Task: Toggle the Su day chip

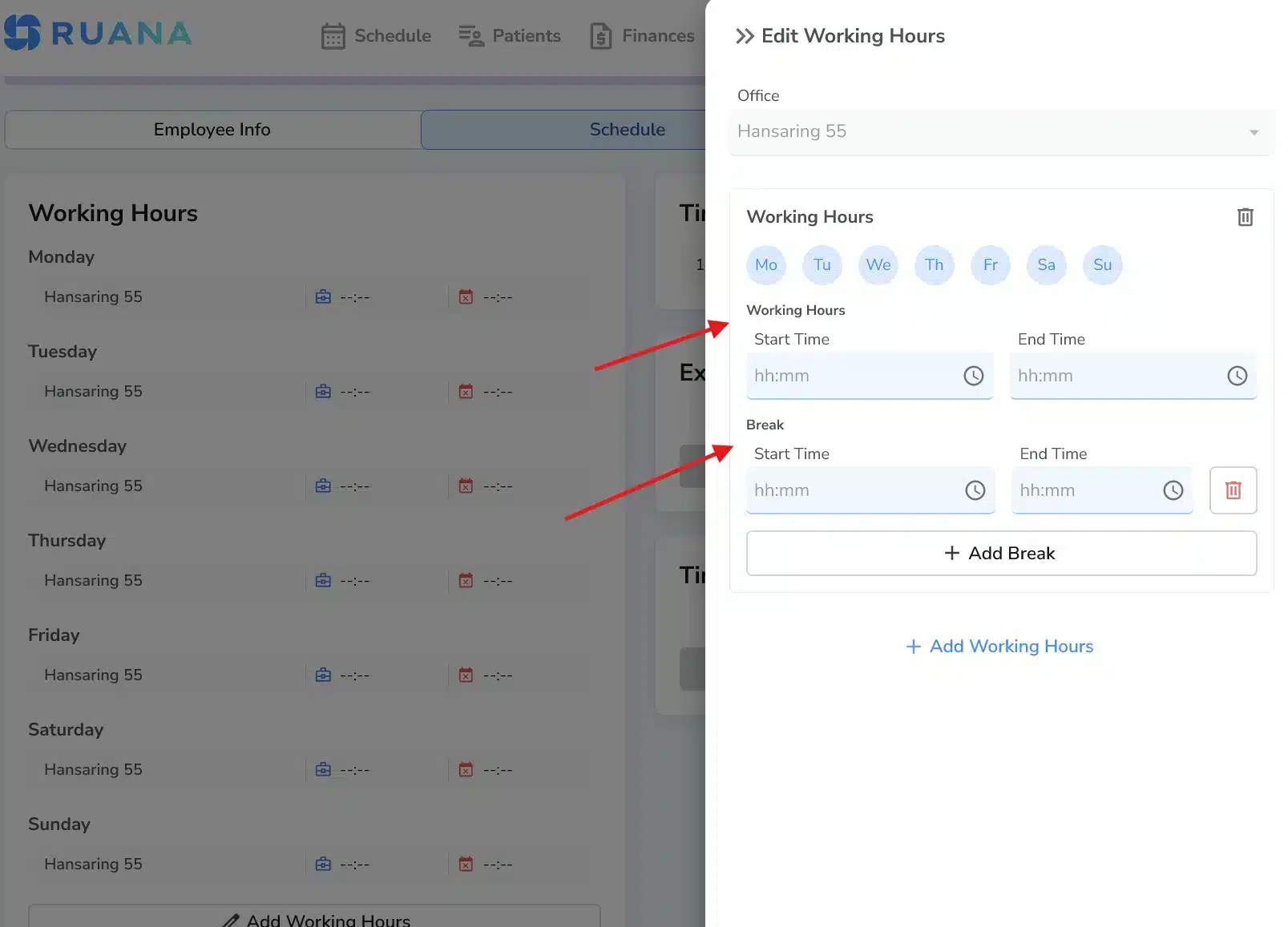Action: [1102, 265]
